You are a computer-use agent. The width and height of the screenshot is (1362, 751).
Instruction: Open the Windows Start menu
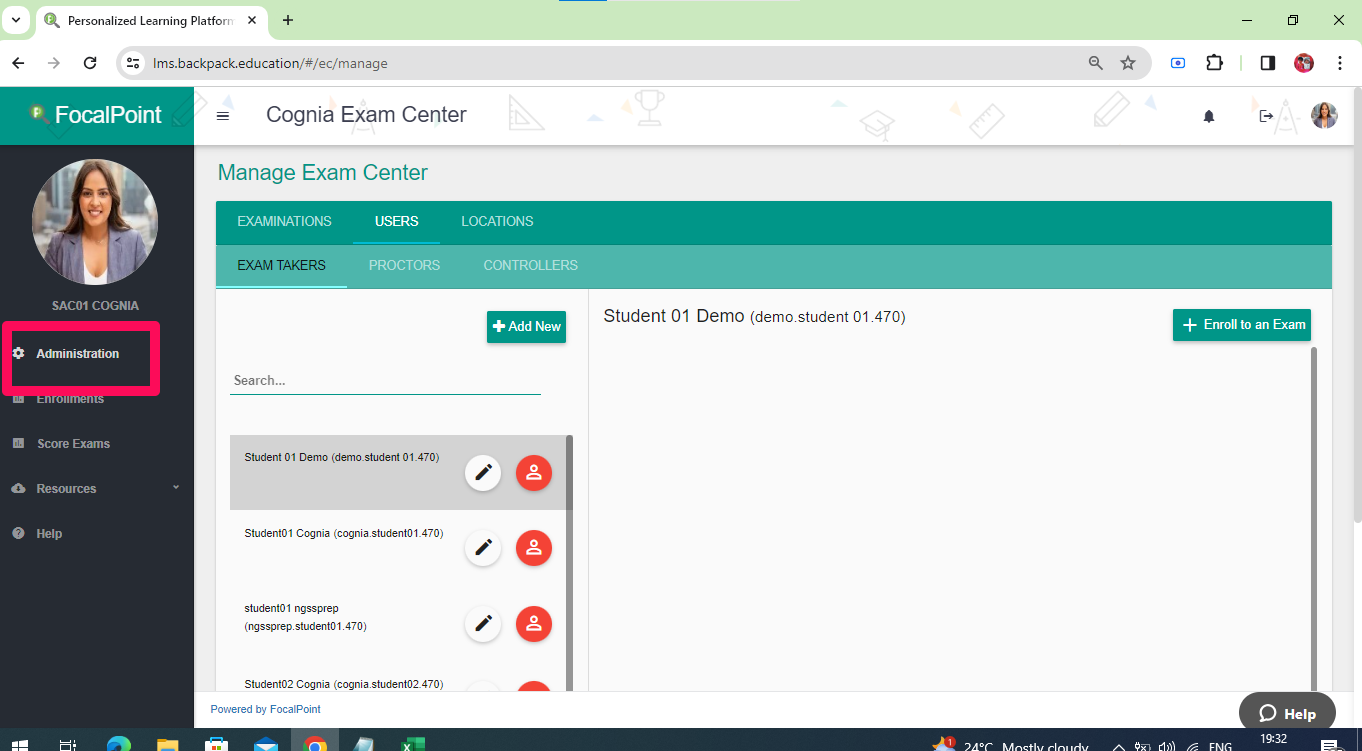(x=18, y=744)
